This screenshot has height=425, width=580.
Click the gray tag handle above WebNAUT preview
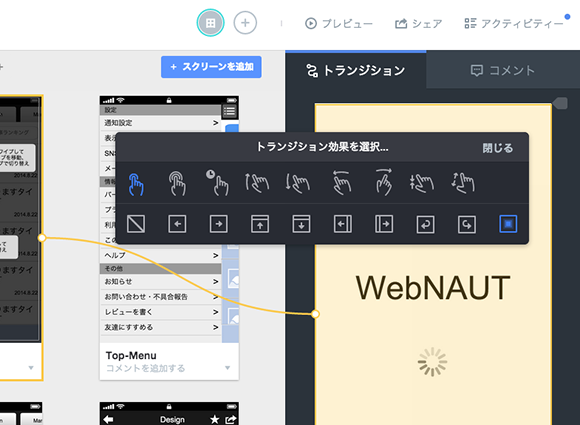(x=560, y=103)
